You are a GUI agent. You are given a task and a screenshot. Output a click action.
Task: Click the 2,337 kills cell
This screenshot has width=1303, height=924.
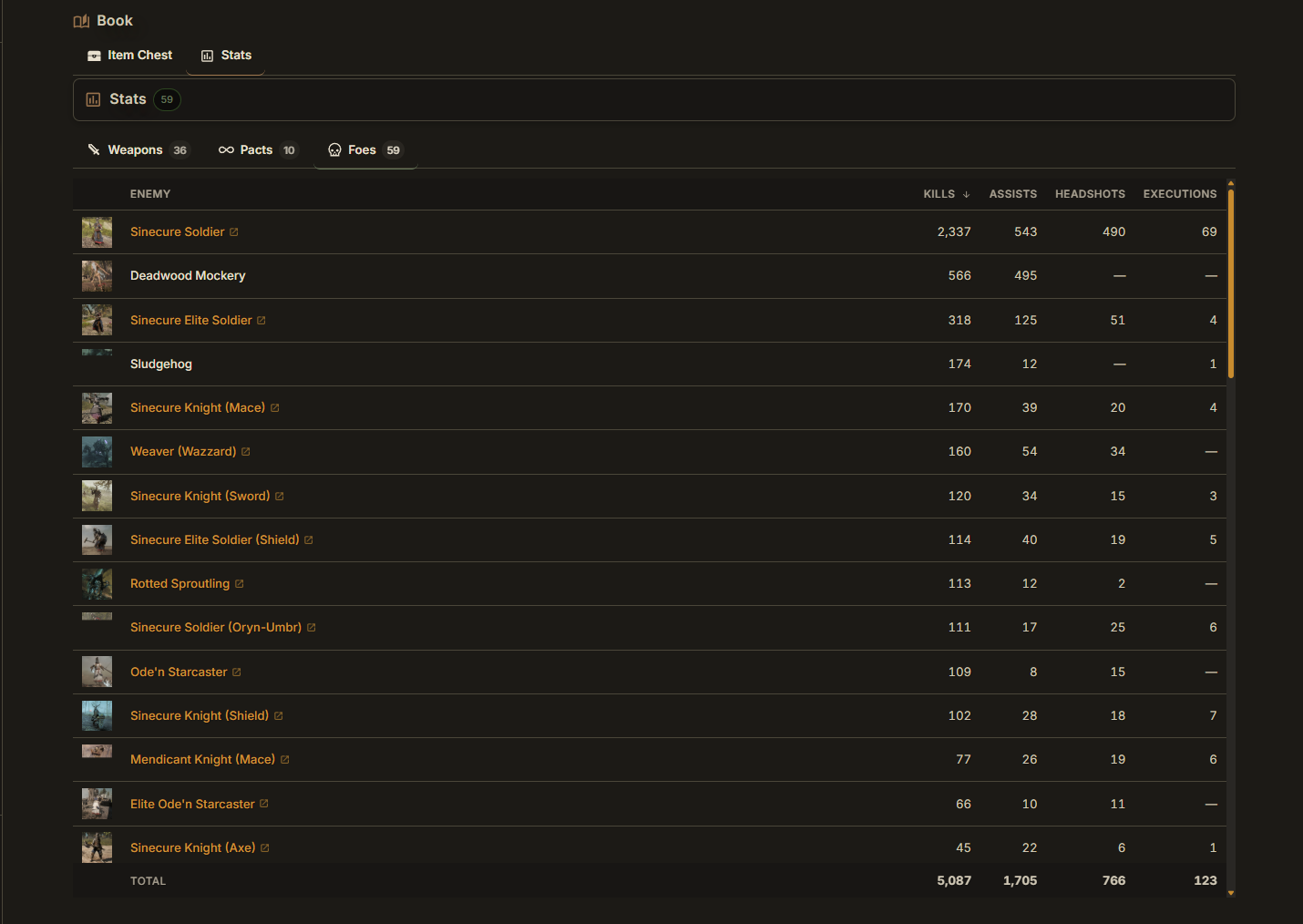click(x=954, y=232)
